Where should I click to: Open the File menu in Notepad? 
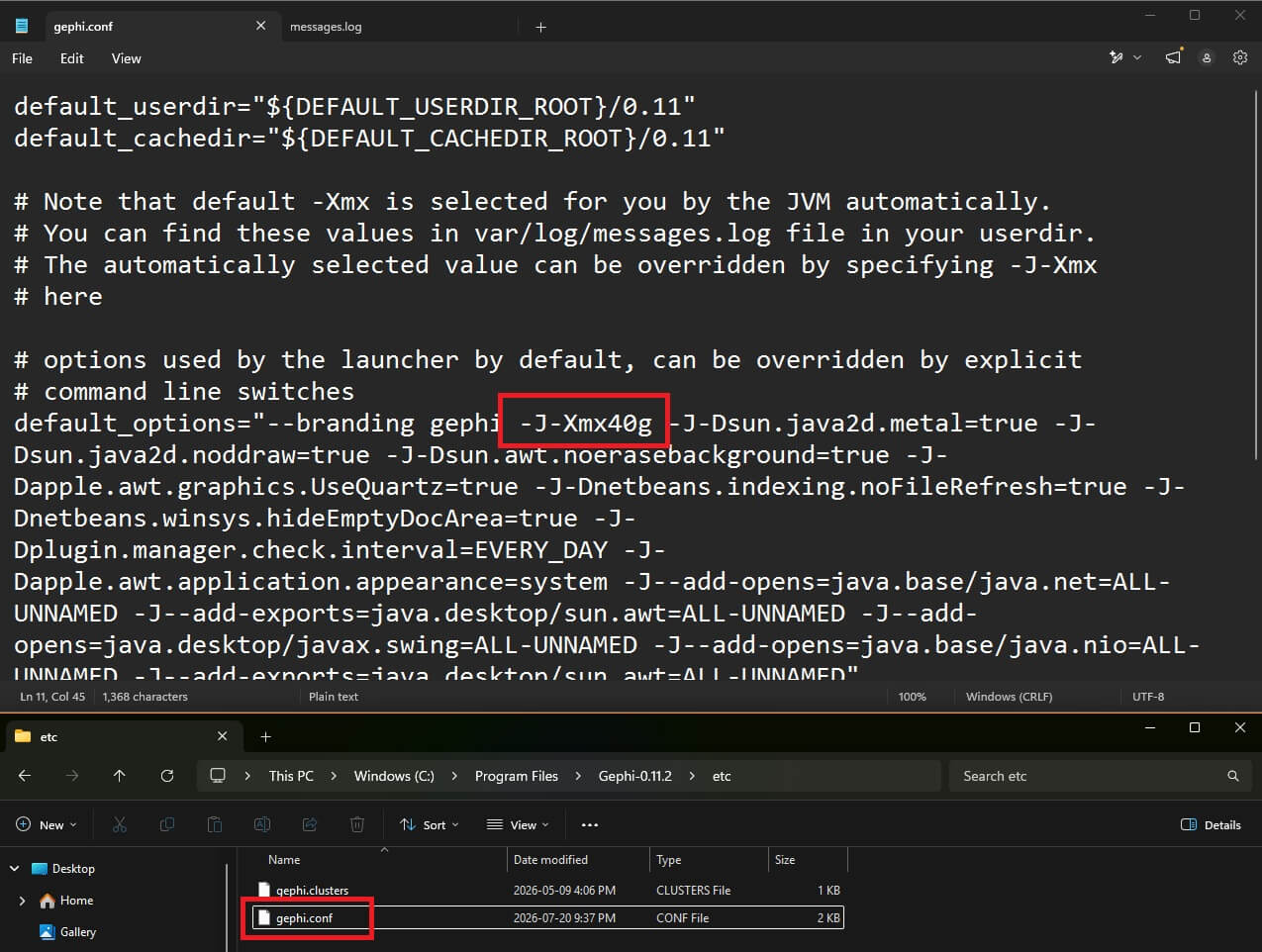pyautogui.click(x=22, y=58)
